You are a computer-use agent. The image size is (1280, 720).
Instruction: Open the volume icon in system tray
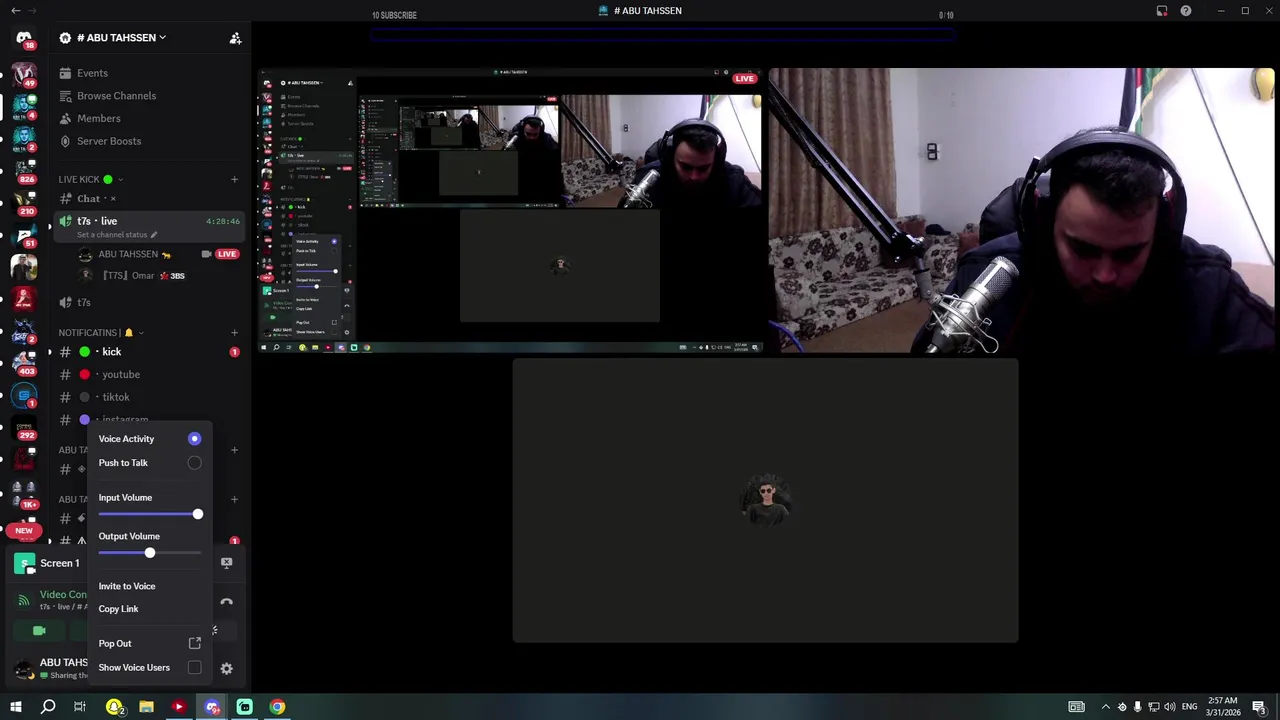[1170, 707]
